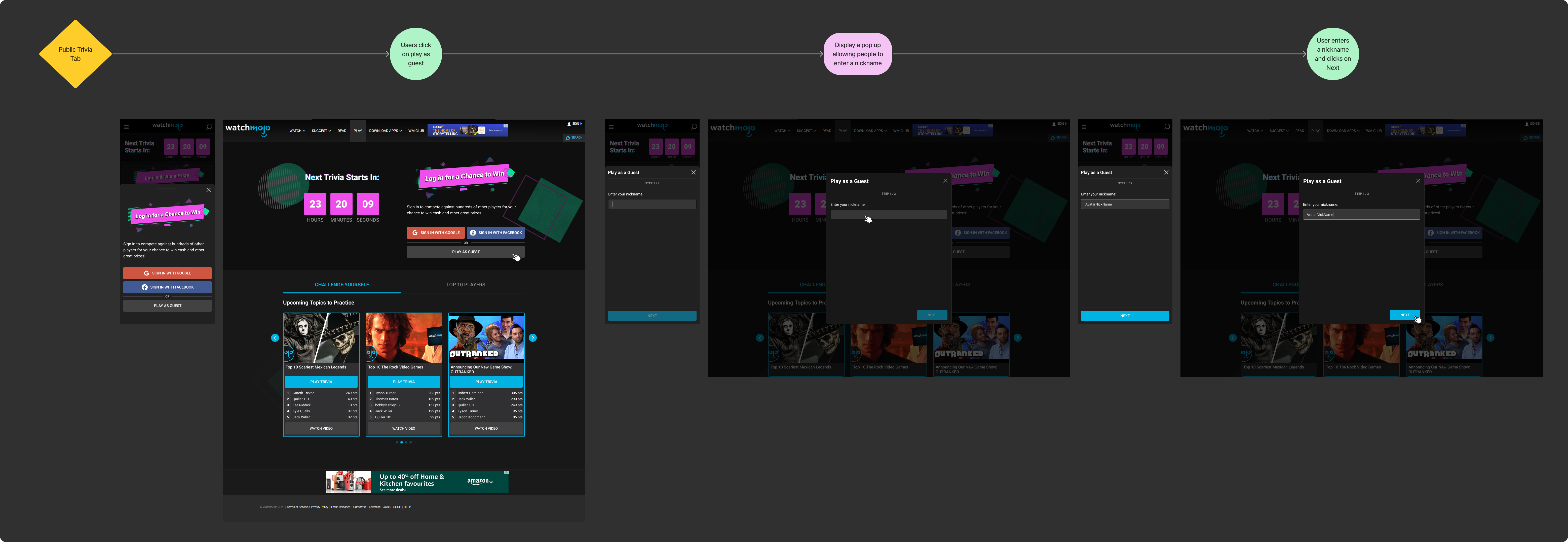
Task: Click WATCH VIDEO on The Rock Video Games card
Action: (x=404, y=428)
